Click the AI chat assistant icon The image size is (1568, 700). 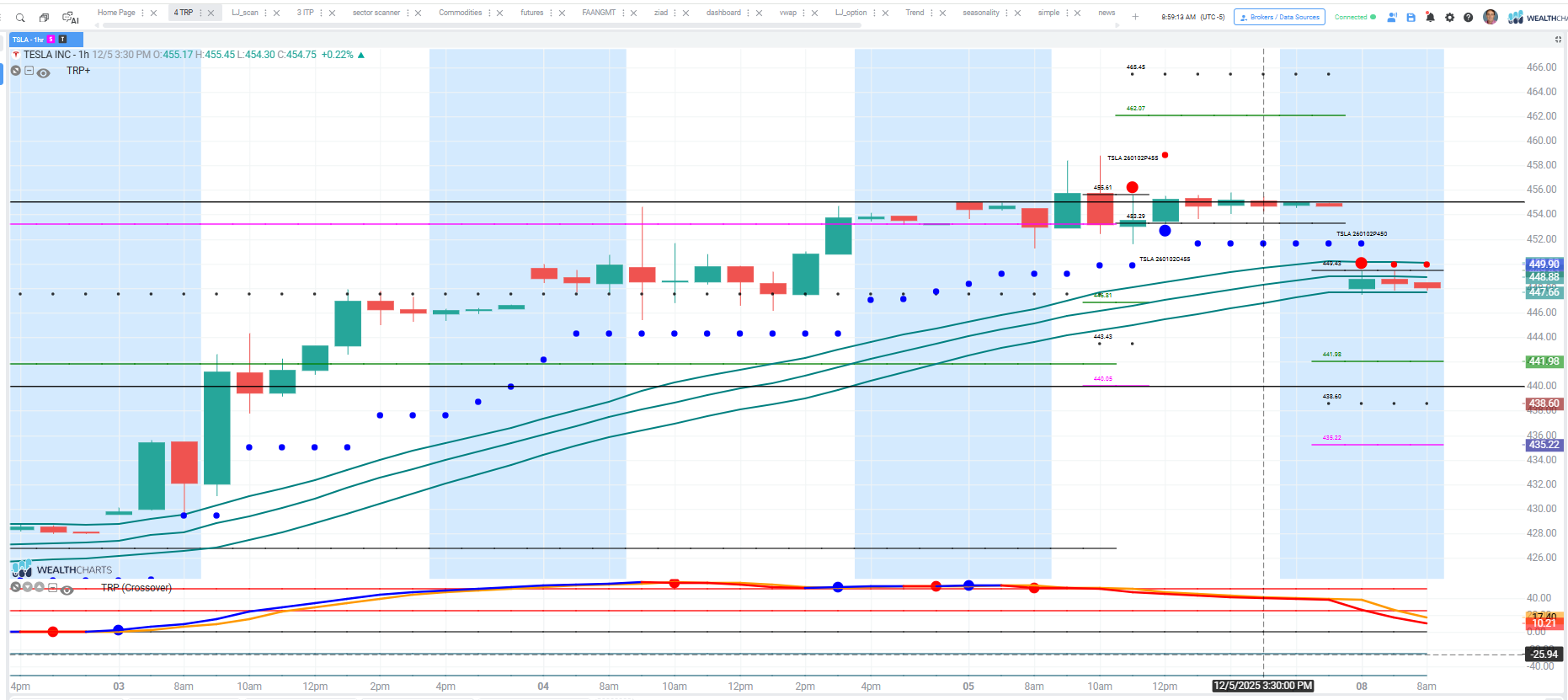pyautogui.click(x=70, y=17)
